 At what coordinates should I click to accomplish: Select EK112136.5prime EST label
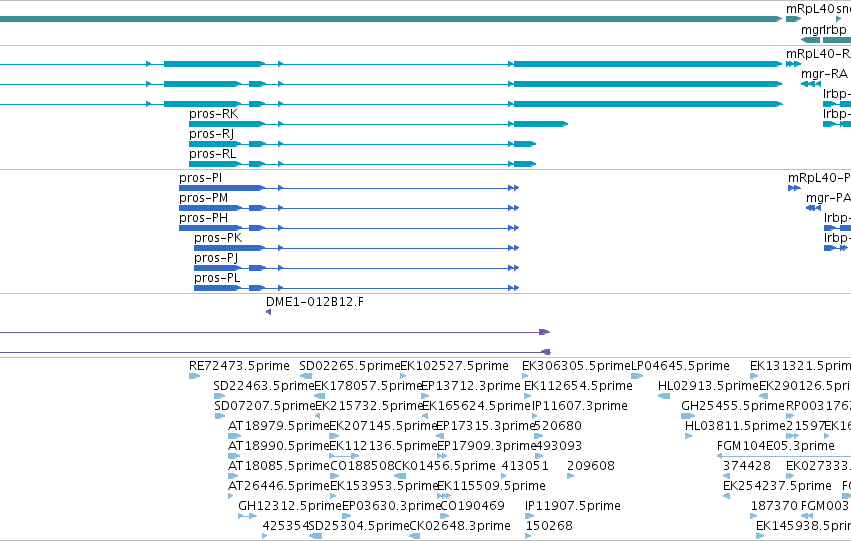pyautogui.click(x=383, y=447)
